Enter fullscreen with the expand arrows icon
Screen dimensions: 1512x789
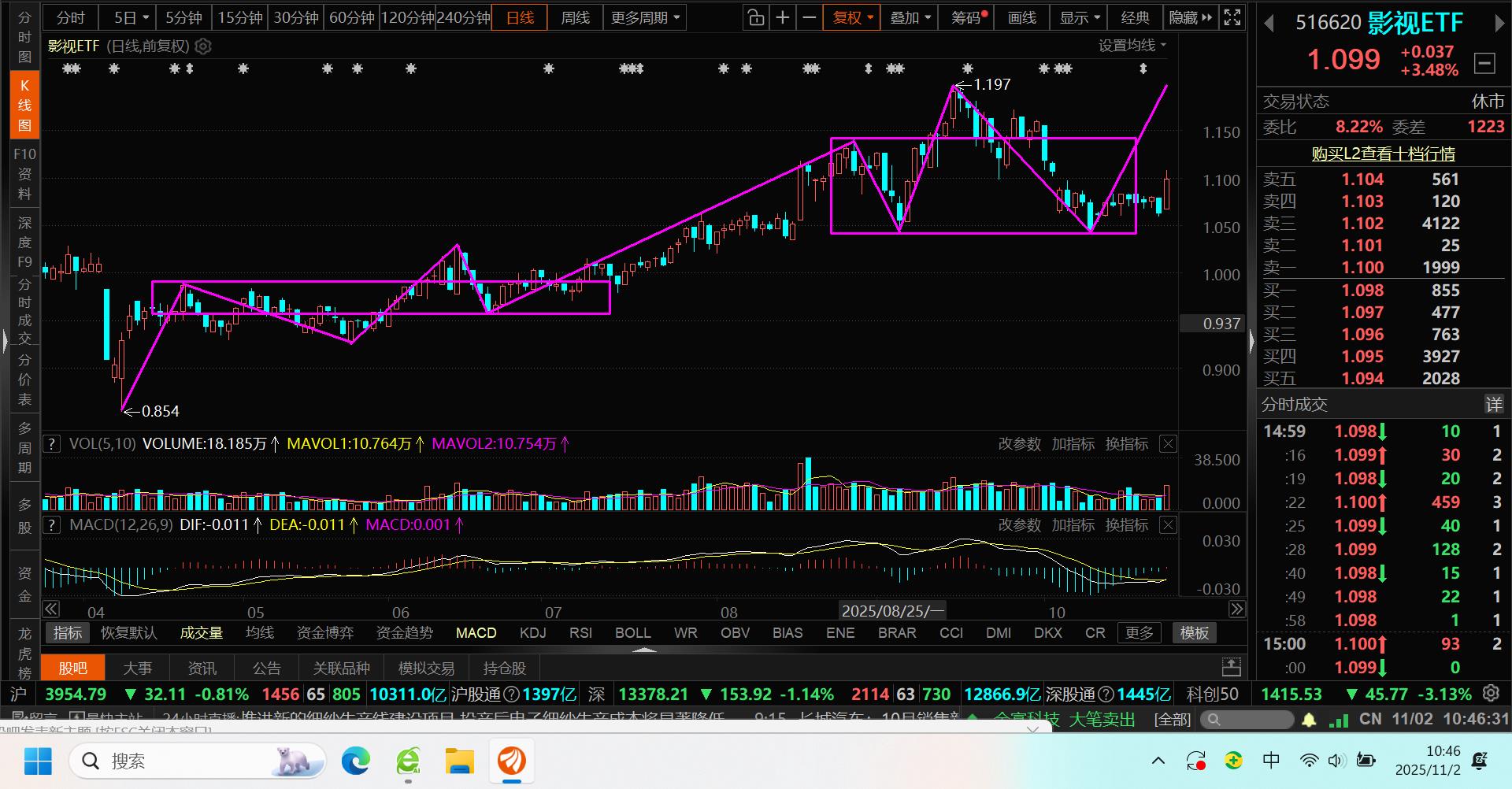point(1232,17)
